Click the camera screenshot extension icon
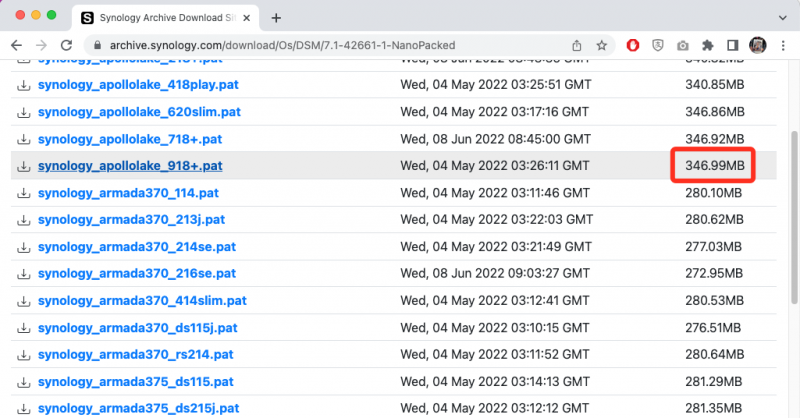 coord(683,45)
